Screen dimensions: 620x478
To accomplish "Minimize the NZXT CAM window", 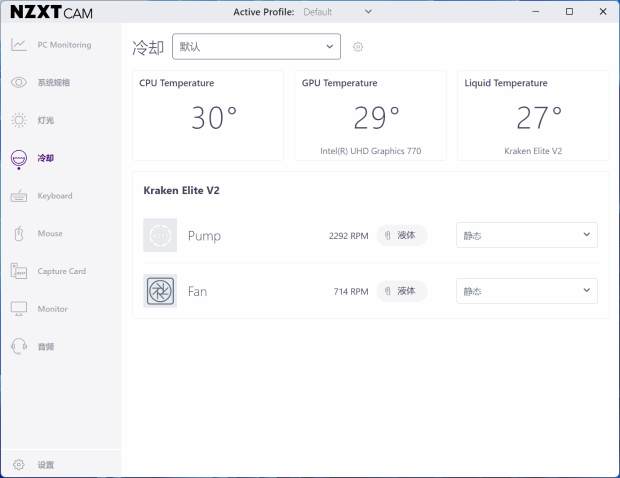I will pos(535,11).
